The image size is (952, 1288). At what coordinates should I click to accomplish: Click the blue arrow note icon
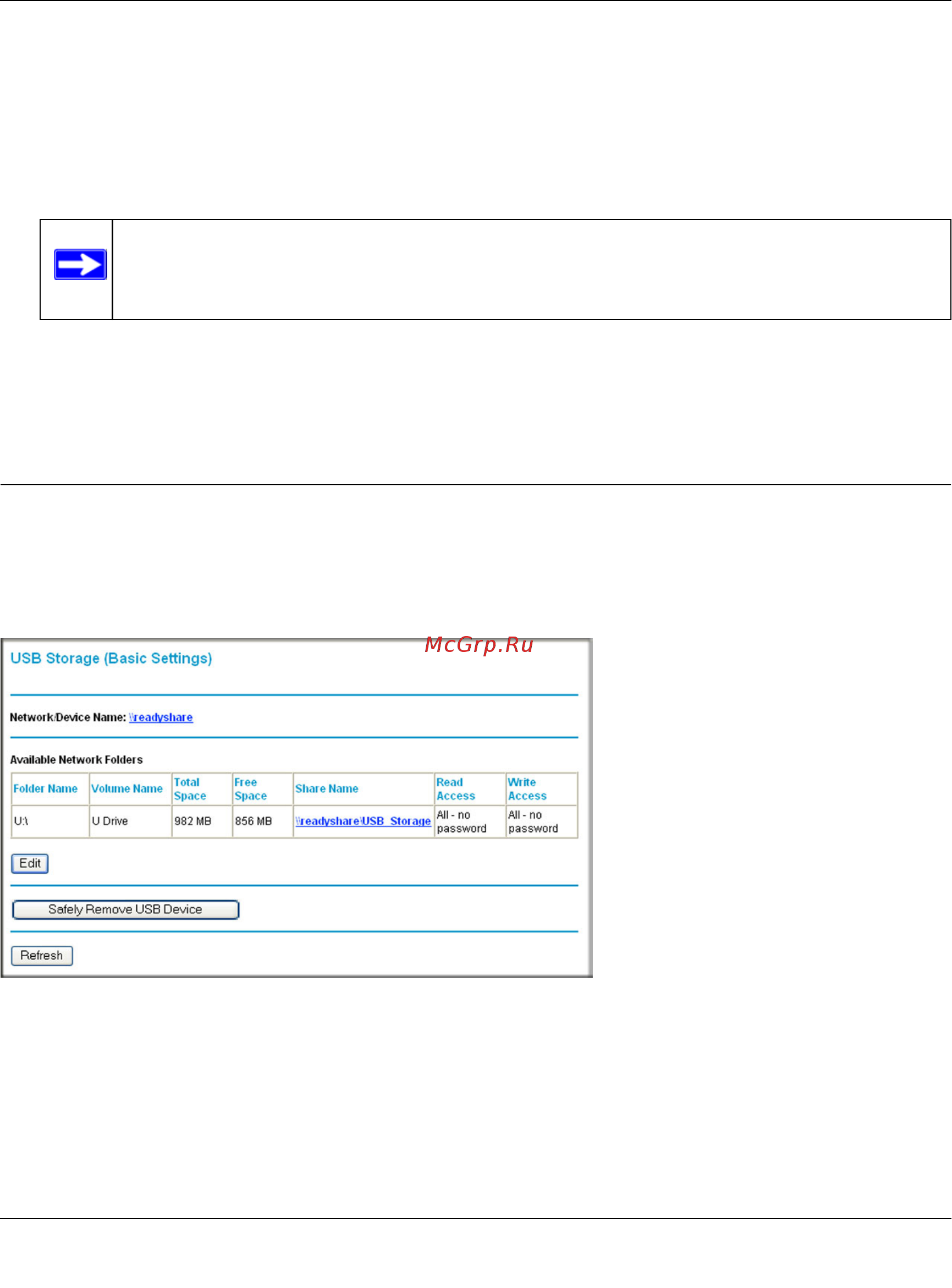[x=80, y=265]
